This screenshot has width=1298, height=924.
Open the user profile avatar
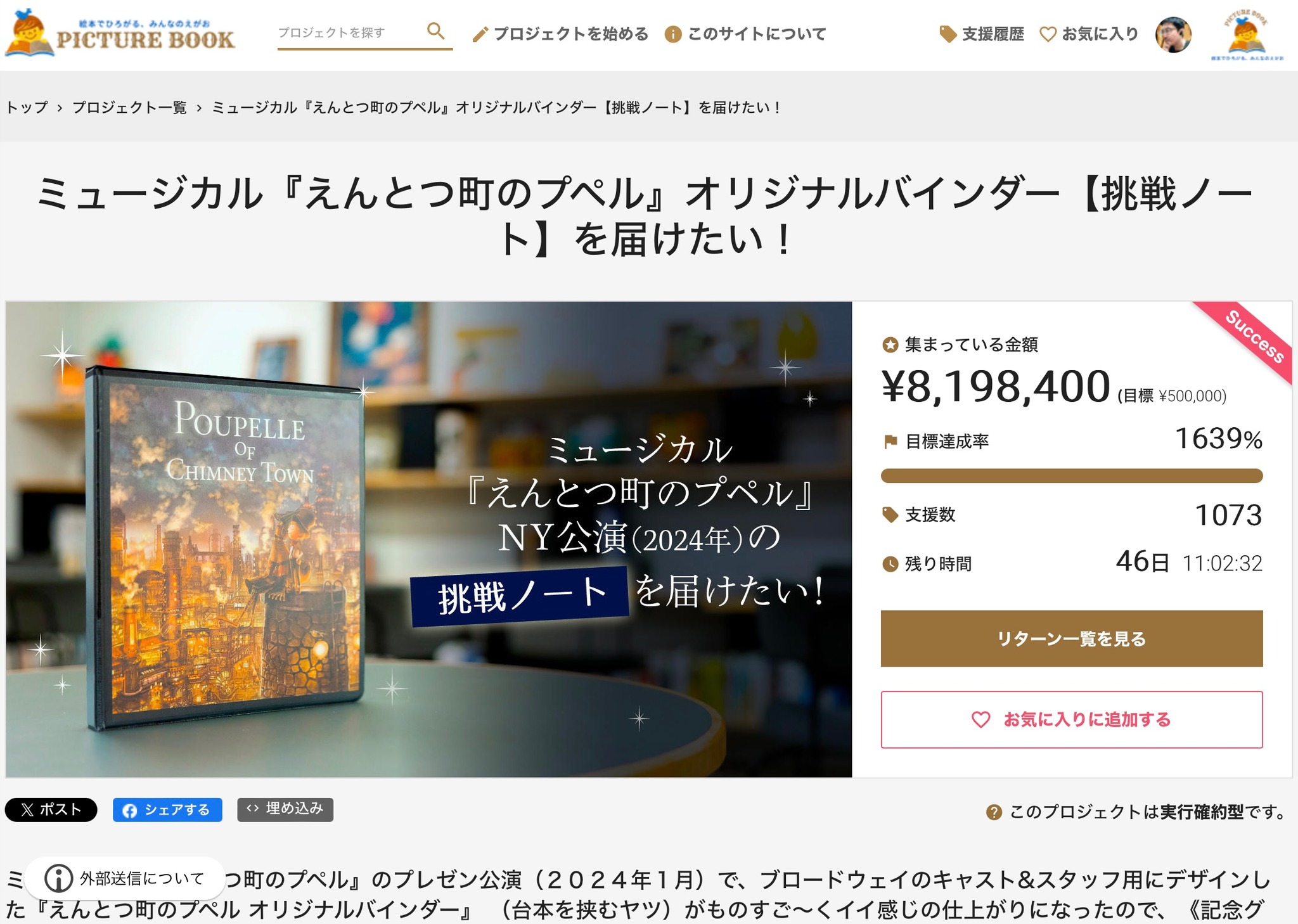pyautogui.click(x=1173, y=34)
